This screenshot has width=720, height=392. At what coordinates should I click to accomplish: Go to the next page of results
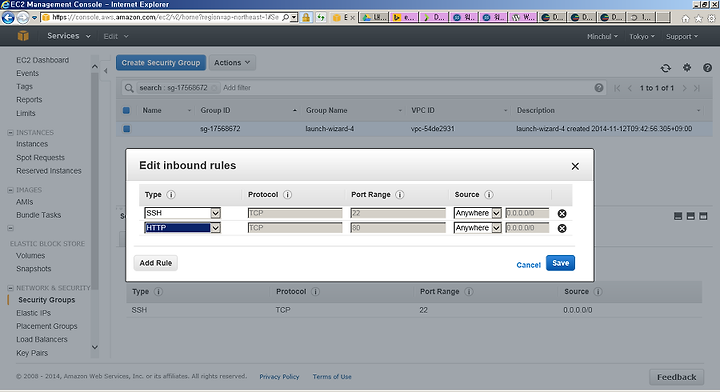(685, 88)
